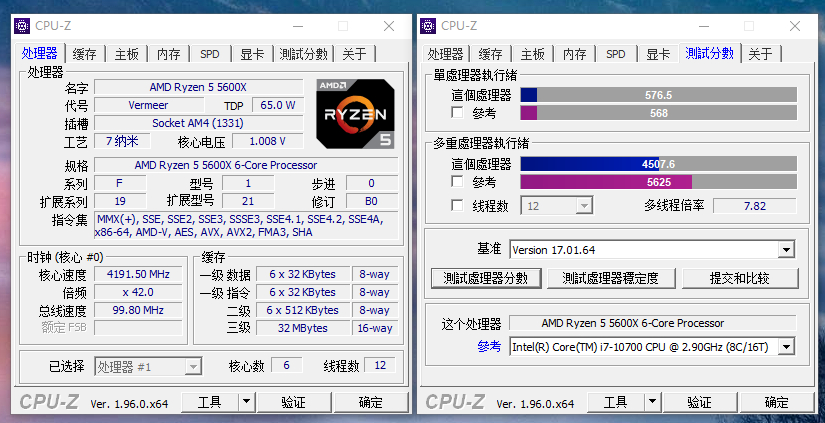
Task: Click the 名字 field AMD Ryzen 5 5600X
Action: [x=198, y=87]
